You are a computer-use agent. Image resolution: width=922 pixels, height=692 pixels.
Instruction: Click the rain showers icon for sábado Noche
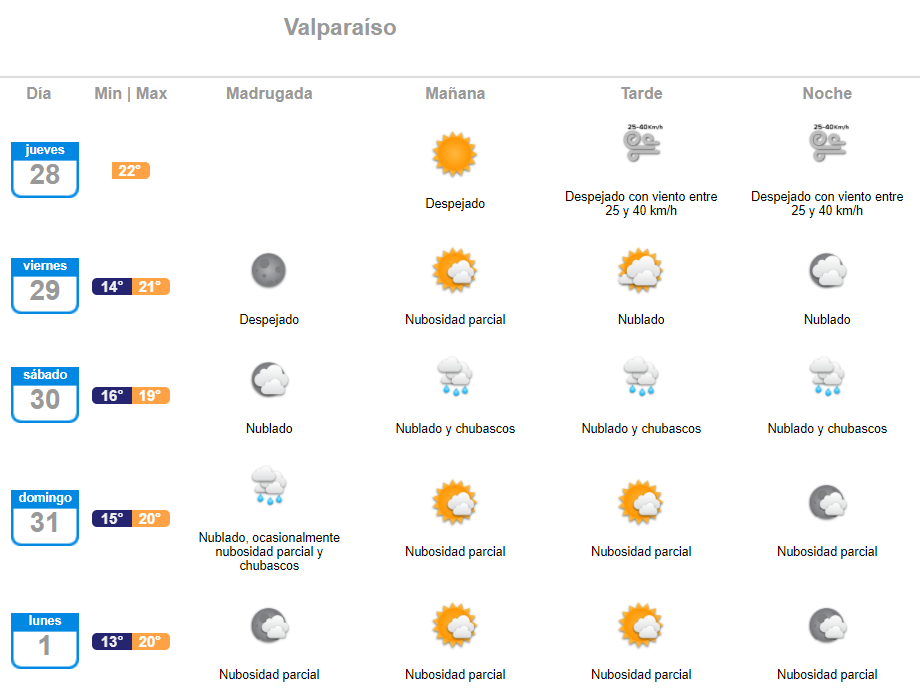pyautogui.click(x=827, y=376)
